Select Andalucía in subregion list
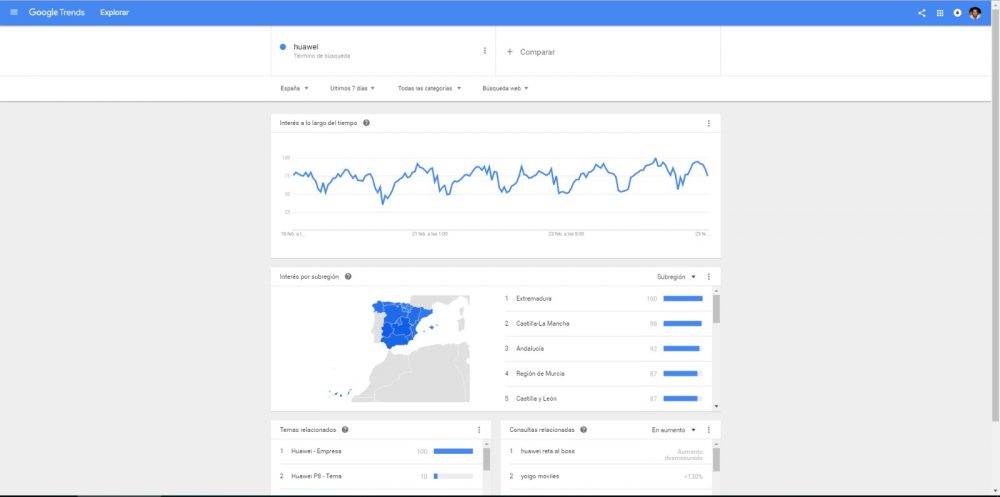Viewport: 1000px width, 497px height. coord(608,348)
